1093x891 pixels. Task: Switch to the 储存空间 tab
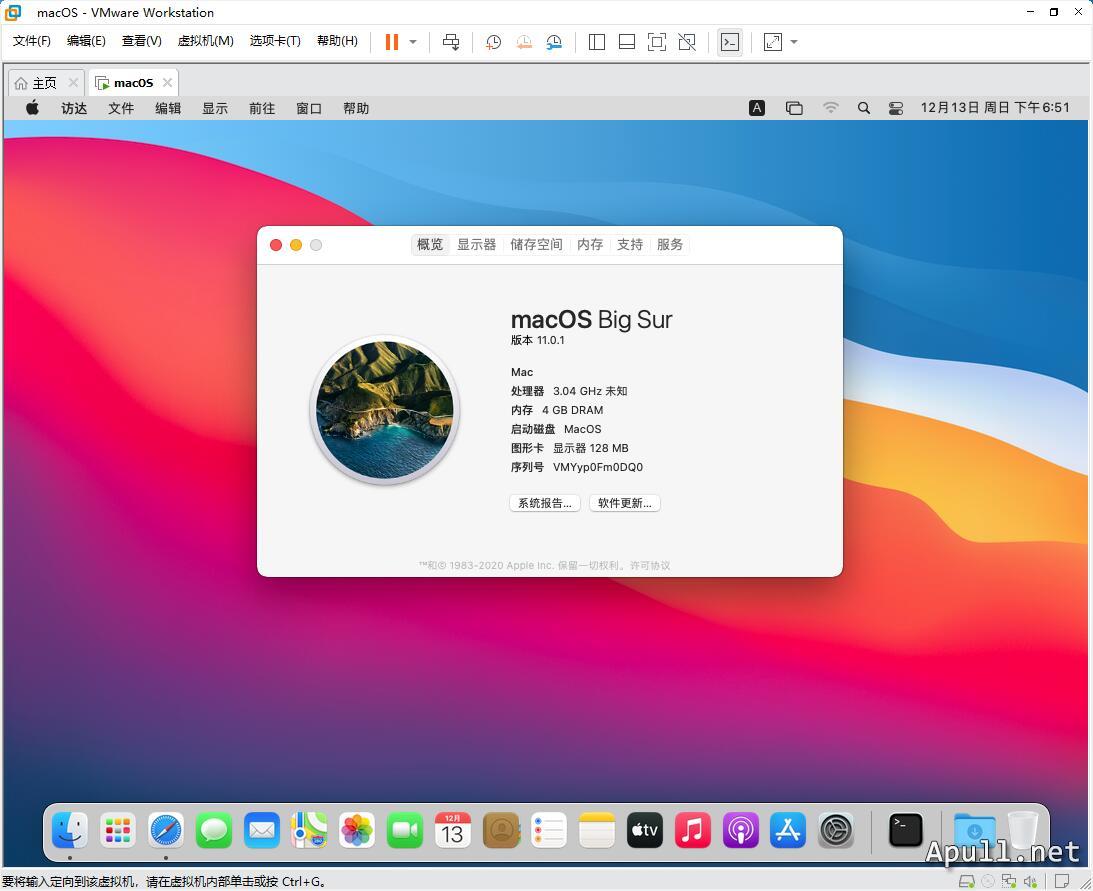pos(536,245)
